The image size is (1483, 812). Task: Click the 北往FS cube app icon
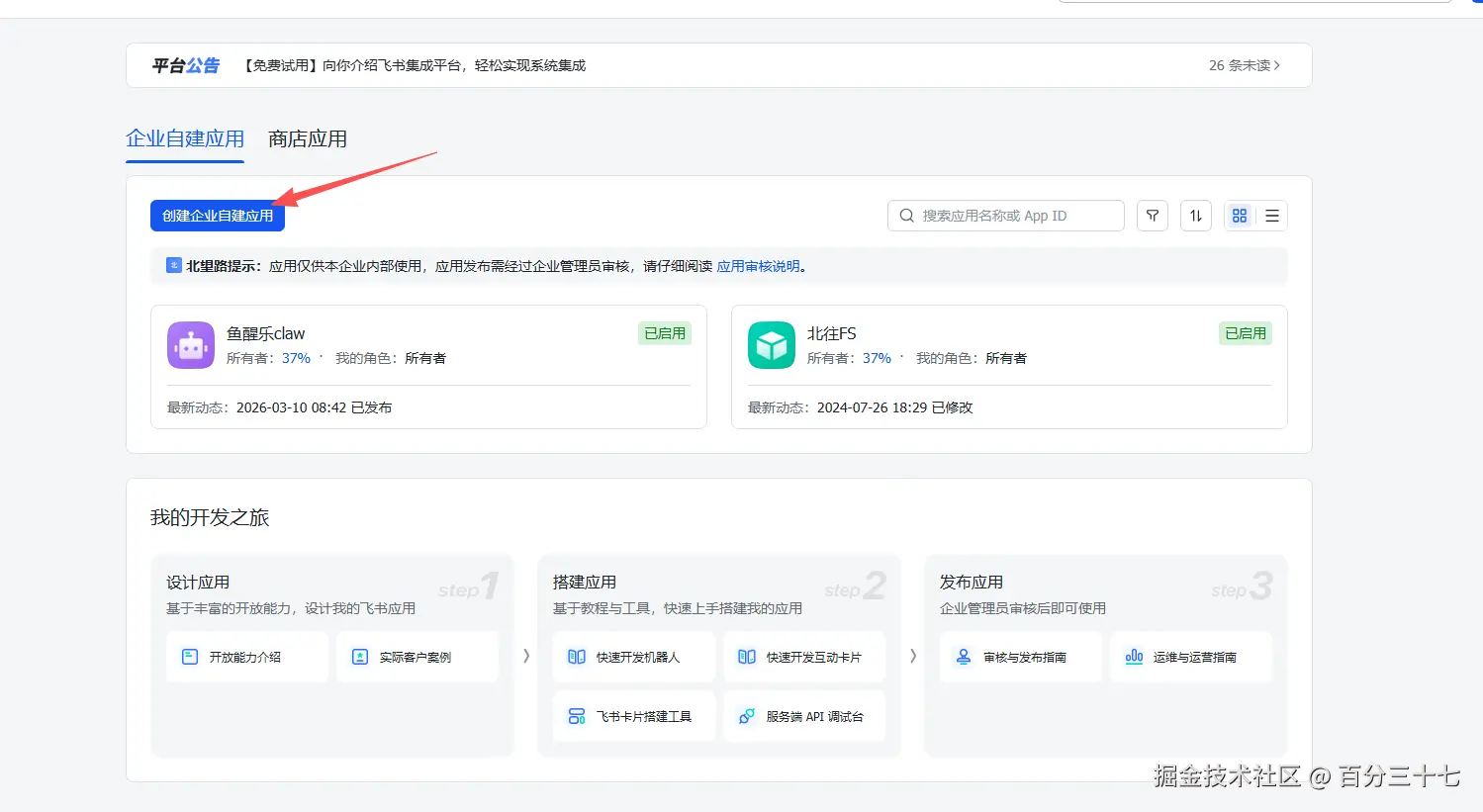point(772,345)
